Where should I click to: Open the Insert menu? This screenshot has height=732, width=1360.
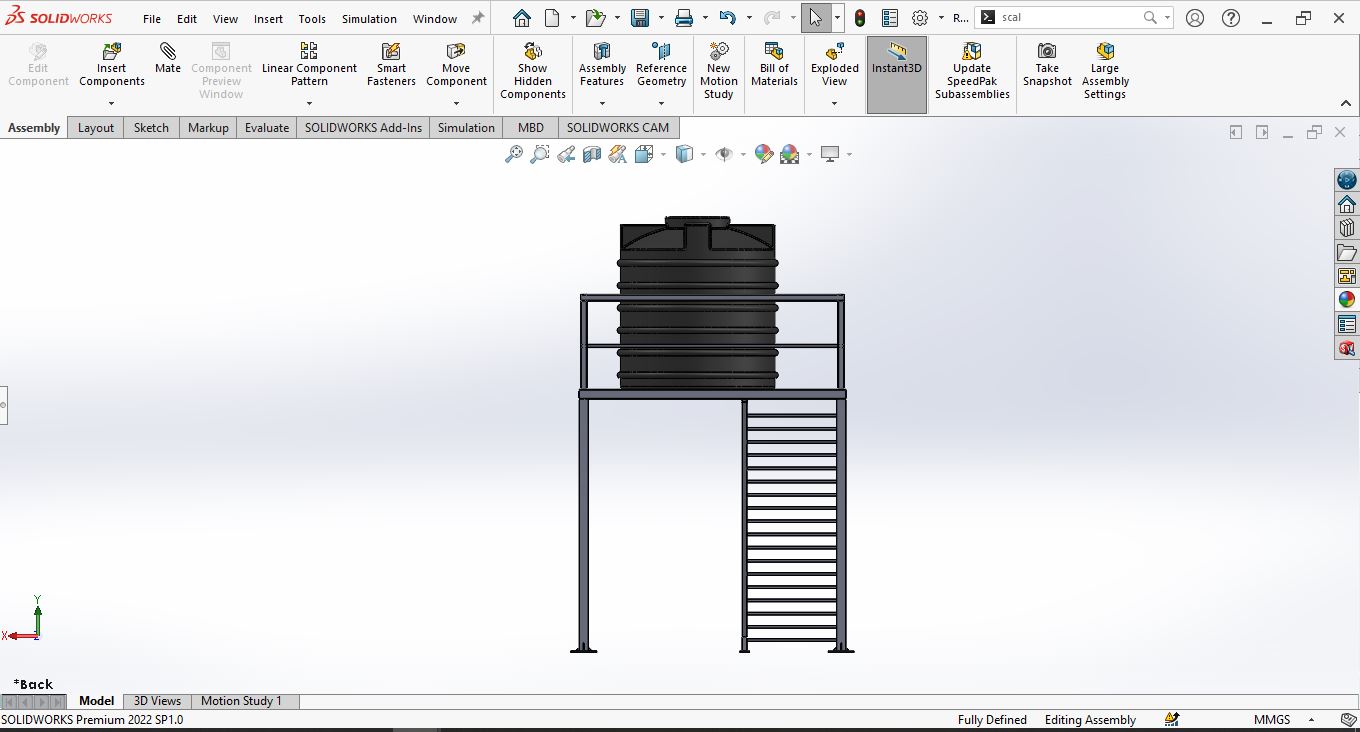[x=268, y=19]
